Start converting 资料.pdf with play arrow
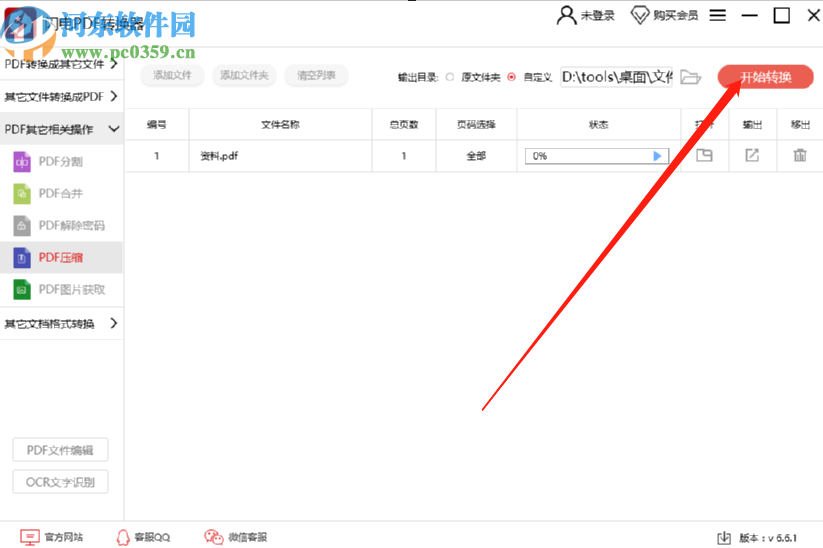This screenshot has height=548, width=823. pos(657,156)
